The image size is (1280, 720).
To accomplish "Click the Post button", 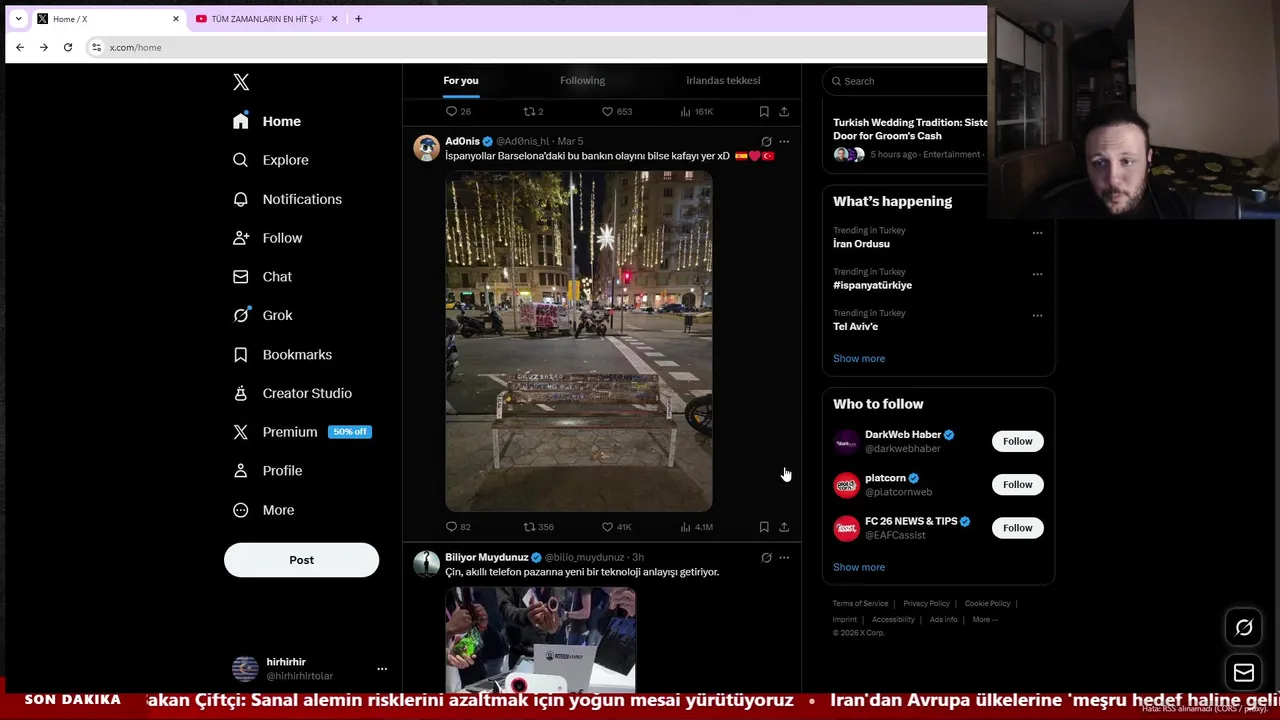I will (x=301, y=560).
